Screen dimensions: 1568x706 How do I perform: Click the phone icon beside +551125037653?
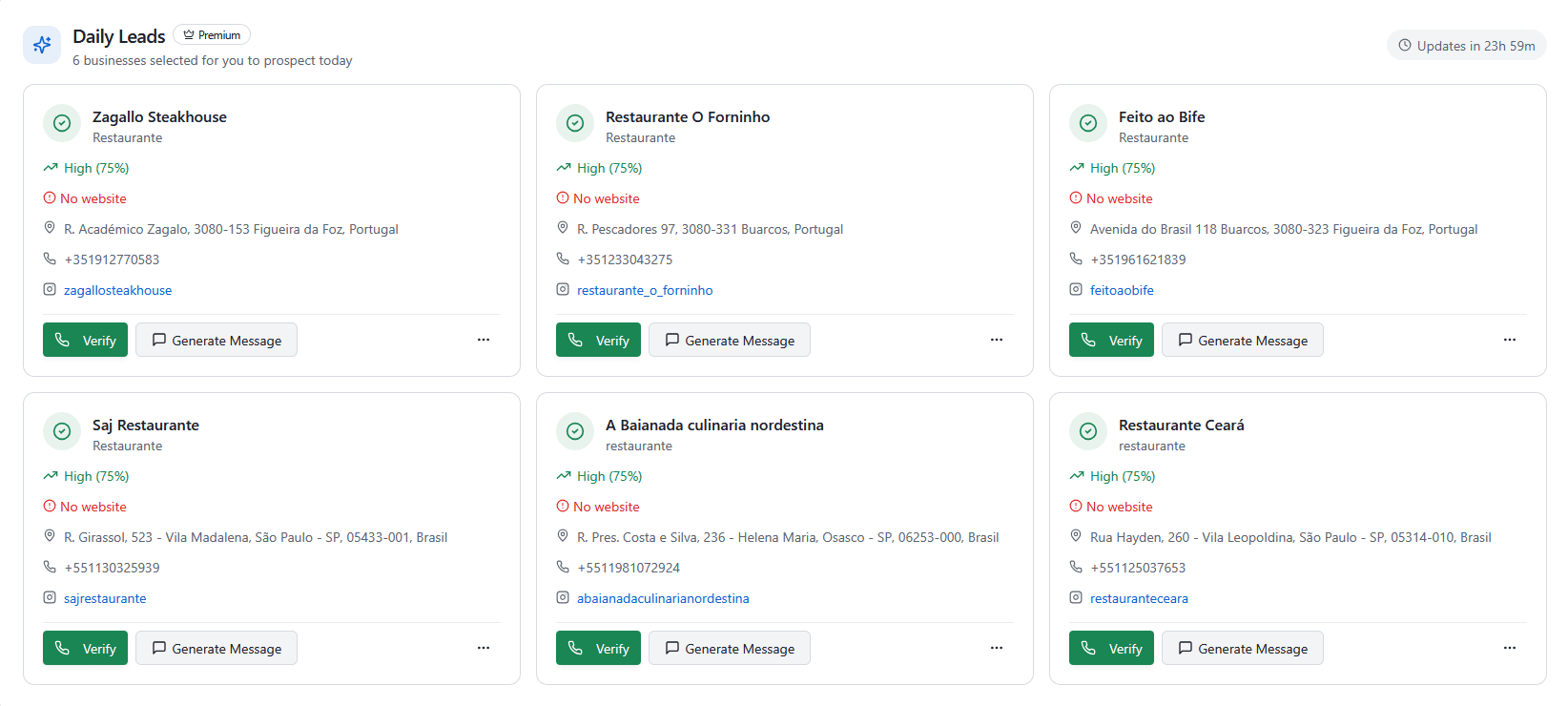coord(1076,567)
